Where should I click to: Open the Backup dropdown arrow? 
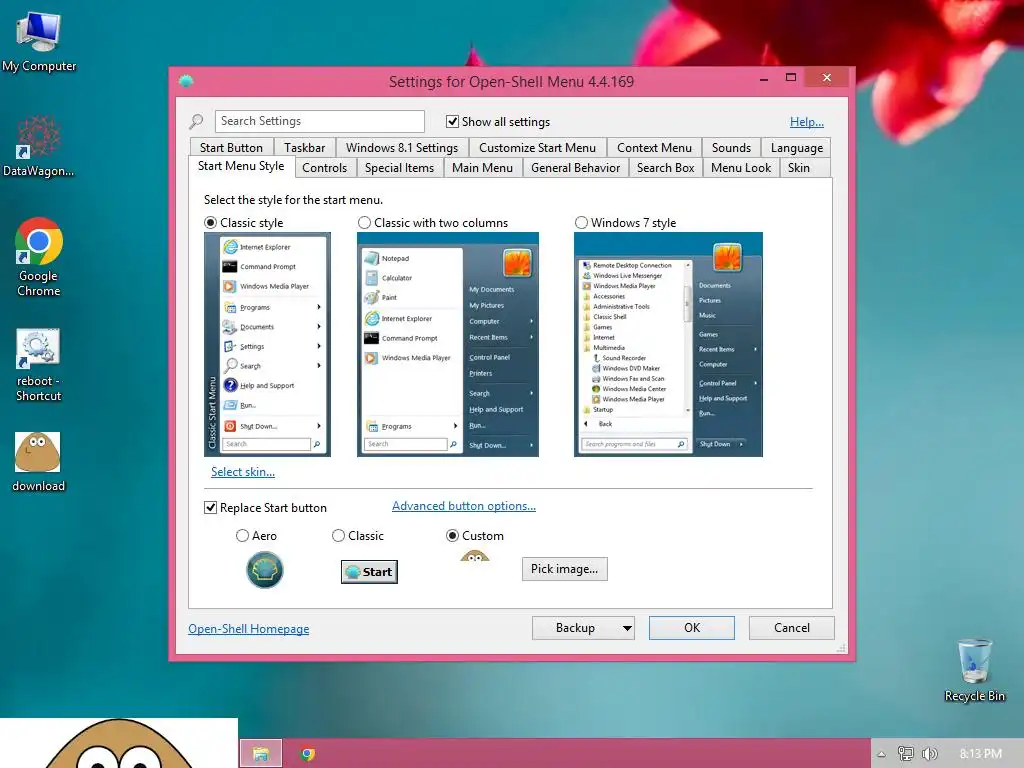click(x=626, y=628)
